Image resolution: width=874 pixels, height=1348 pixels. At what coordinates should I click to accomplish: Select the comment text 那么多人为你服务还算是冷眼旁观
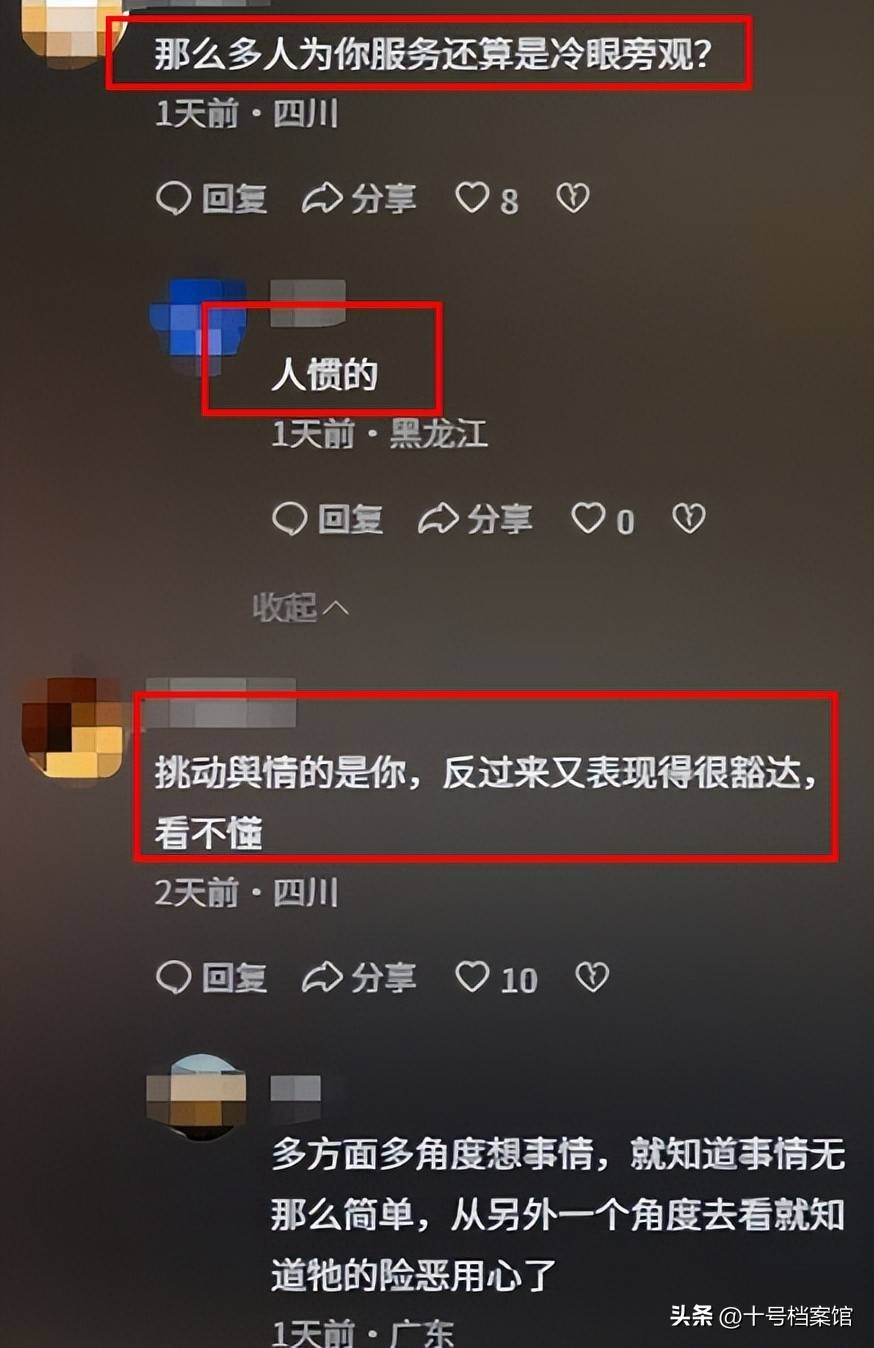coord(432,55)
